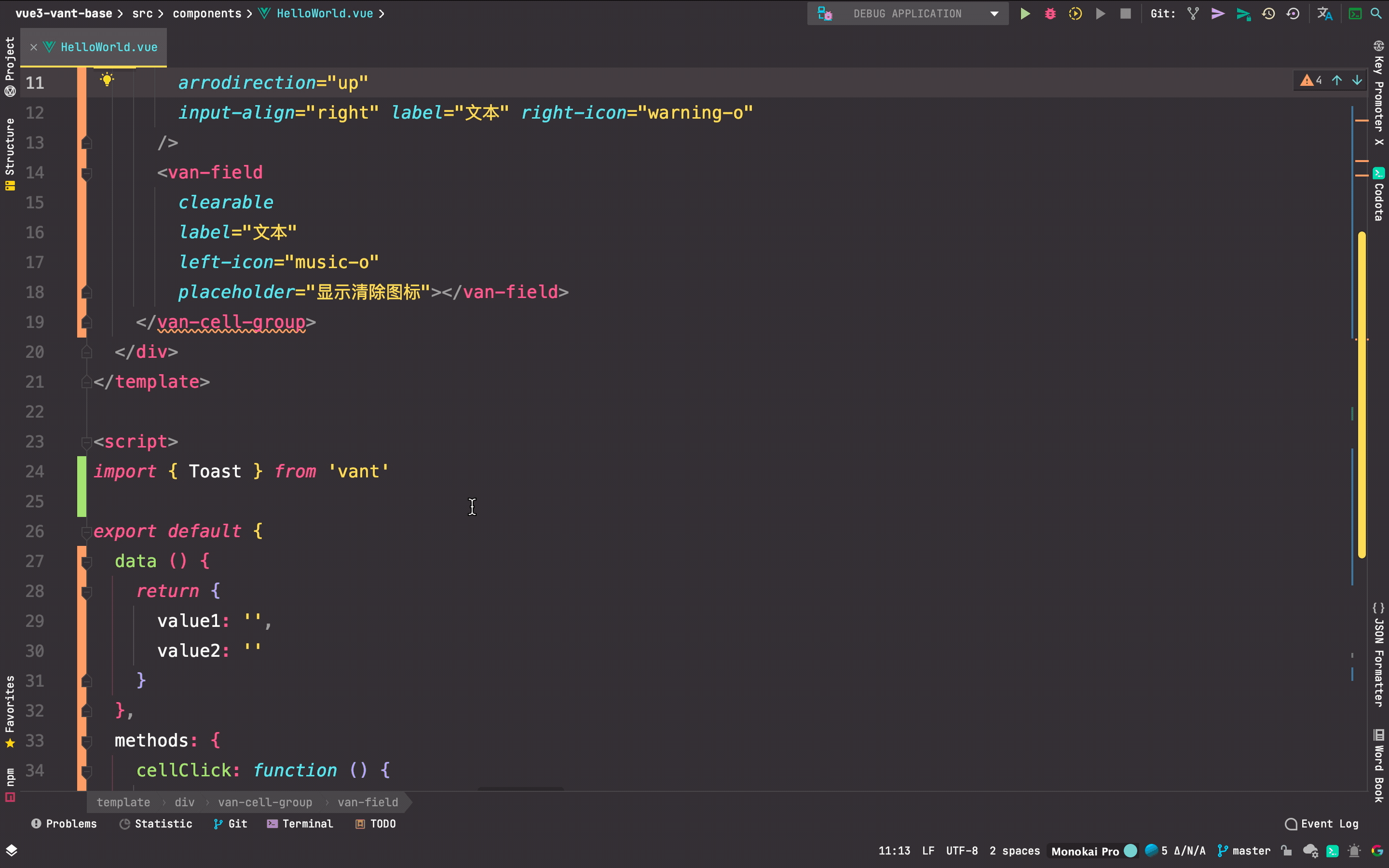Start debugging with the red bug icon
This screenshot has height=868, width=1389.
click(x=1050, y=14)
